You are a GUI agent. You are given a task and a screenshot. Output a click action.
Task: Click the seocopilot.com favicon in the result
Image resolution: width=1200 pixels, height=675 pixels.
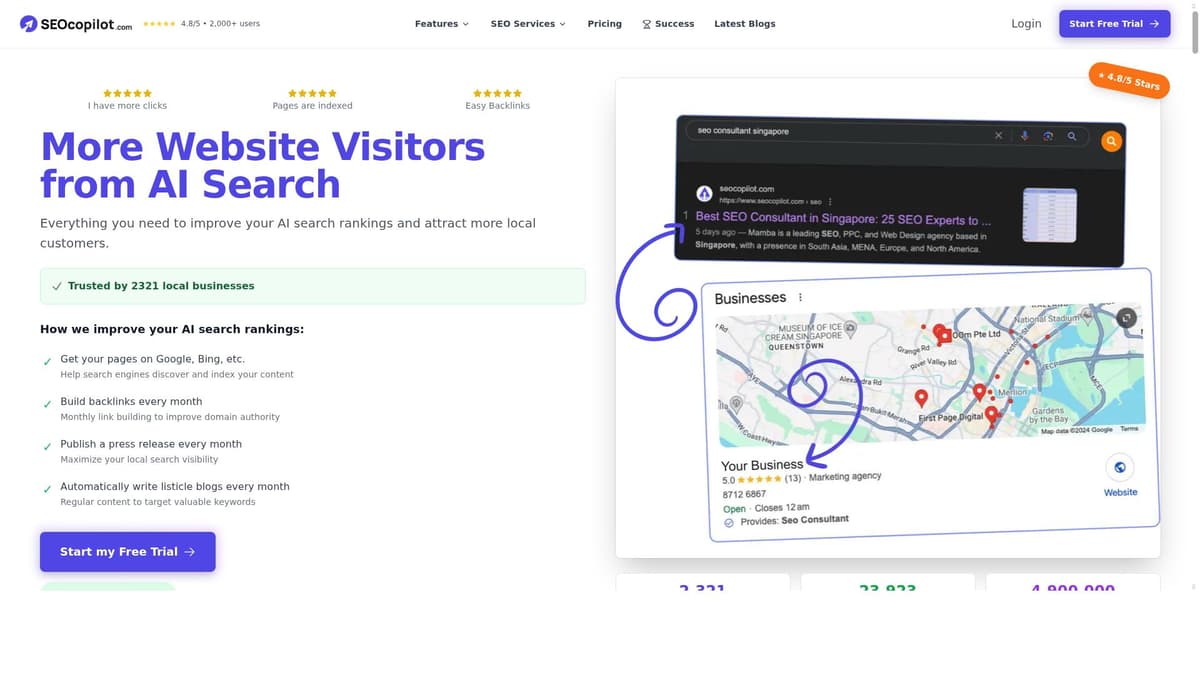(704, 193)
